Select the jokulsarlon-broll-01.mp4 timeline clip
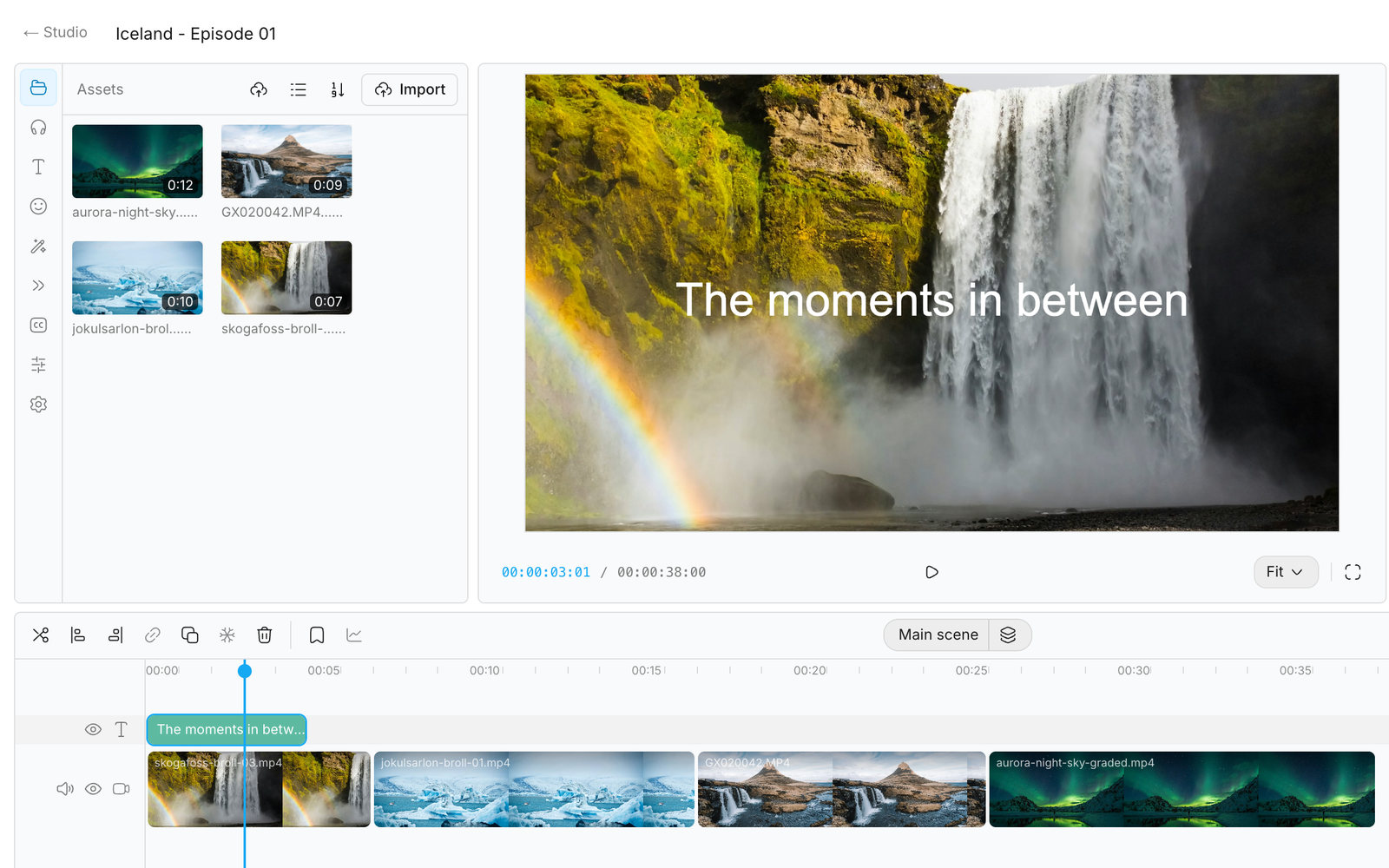The image size is (1389, 868). pyautogui.click(x=534, y=789)
